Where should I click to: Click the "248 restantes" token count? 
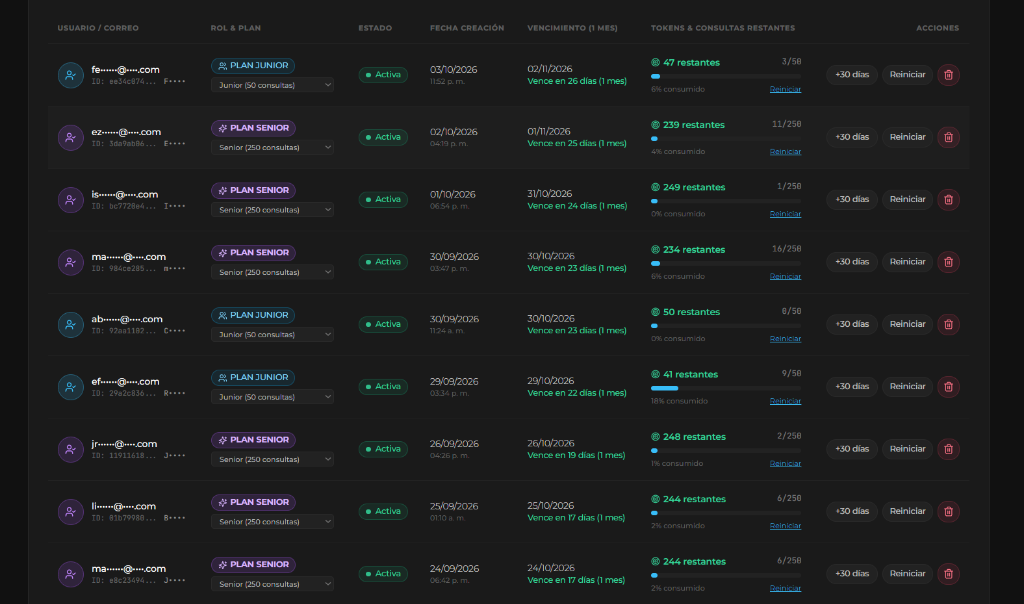click(694, 437)
